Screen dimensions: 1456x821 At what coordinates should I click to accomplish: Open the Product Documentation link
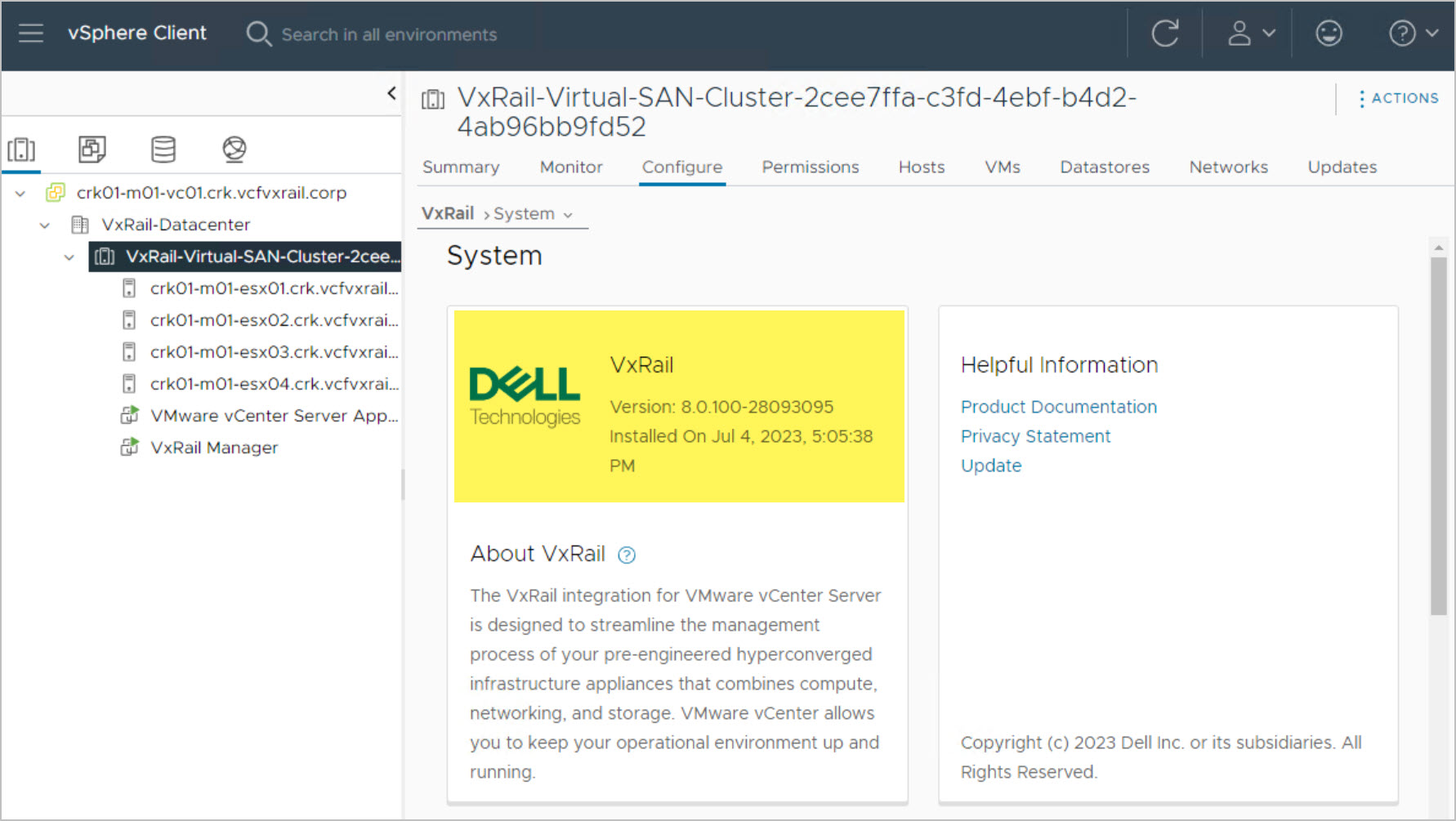(1058, 407)
